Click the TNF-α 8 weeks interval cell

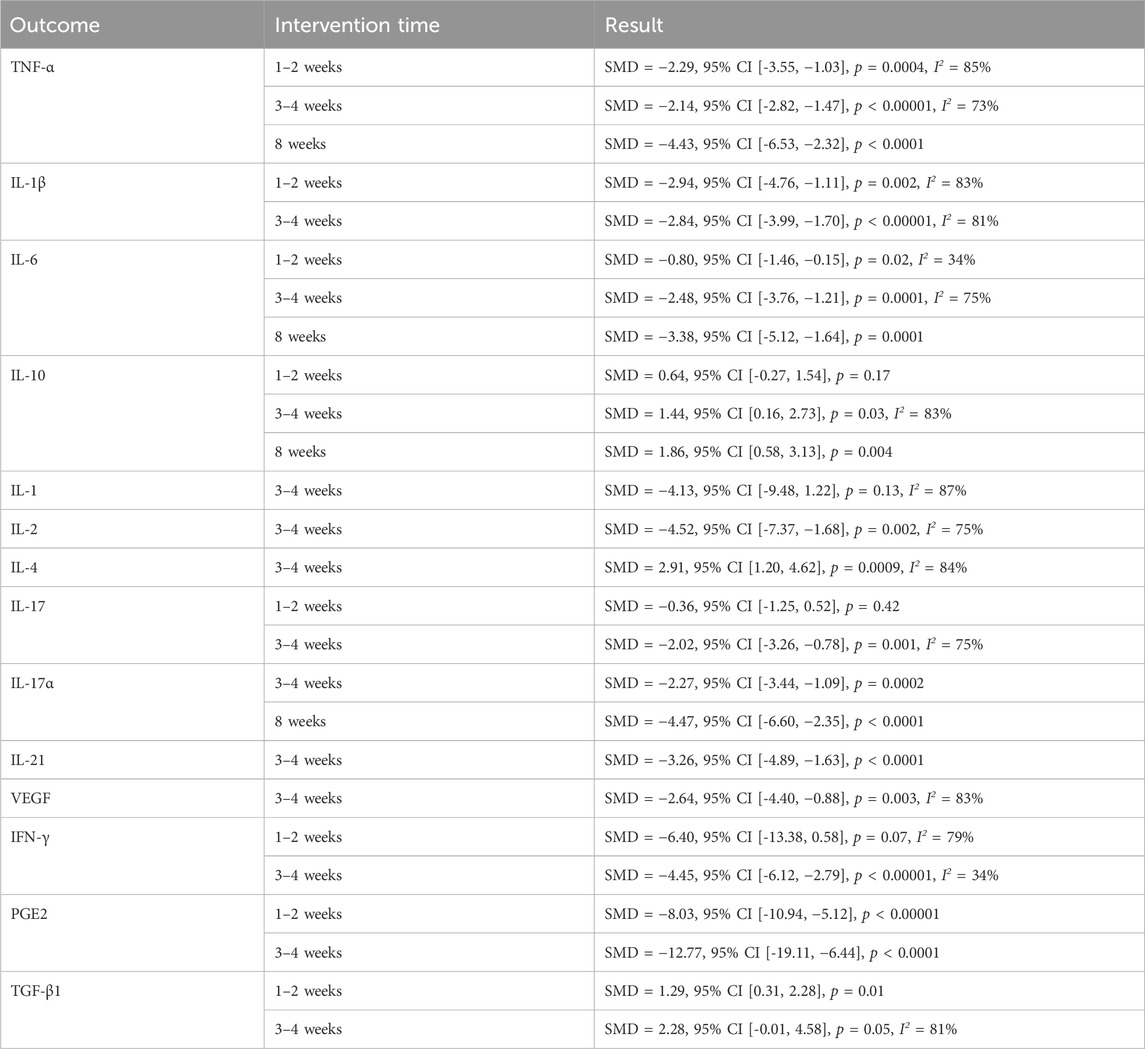pos(429,144)
